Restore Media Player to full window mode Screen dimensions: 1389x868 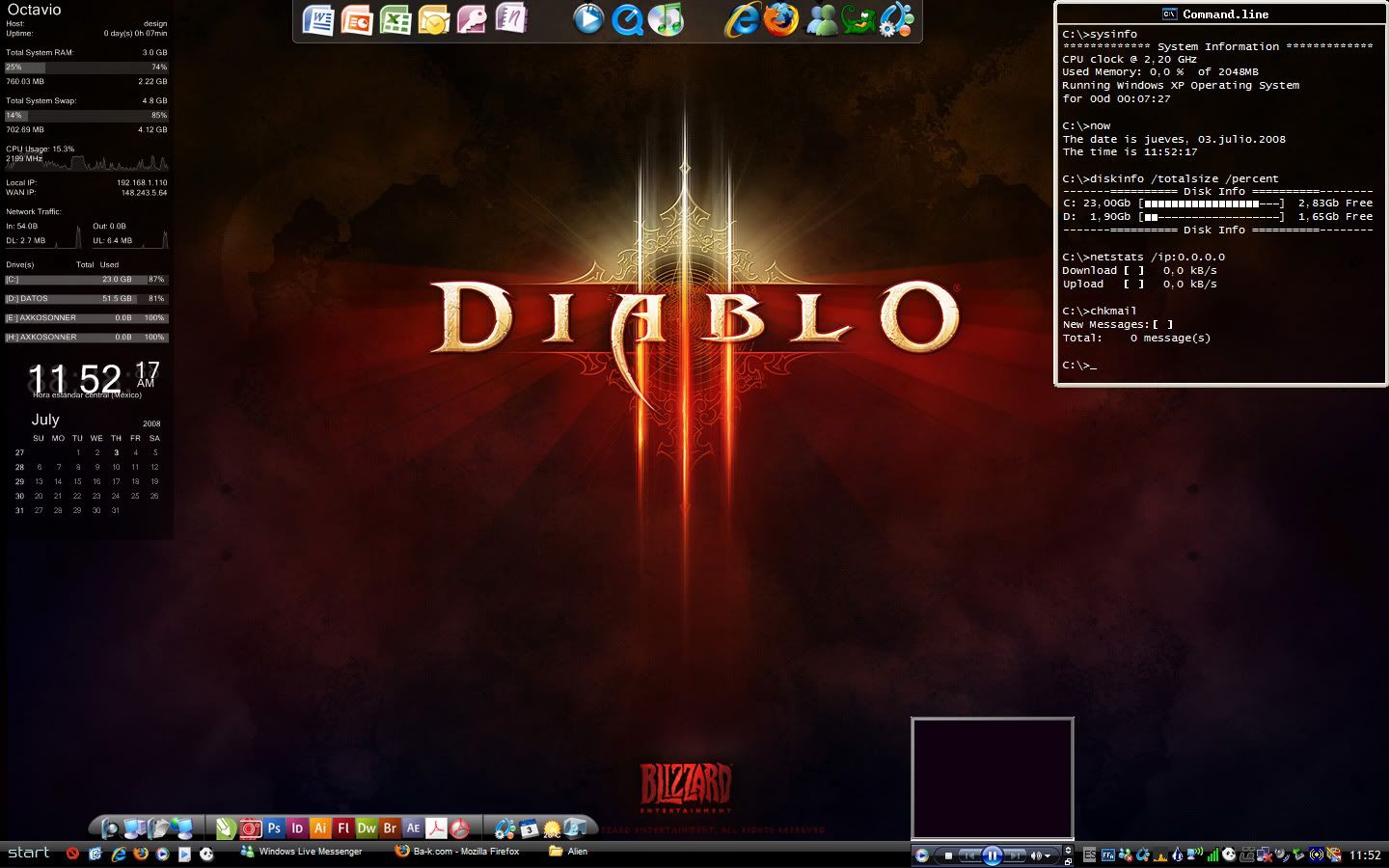(1068, 861)
